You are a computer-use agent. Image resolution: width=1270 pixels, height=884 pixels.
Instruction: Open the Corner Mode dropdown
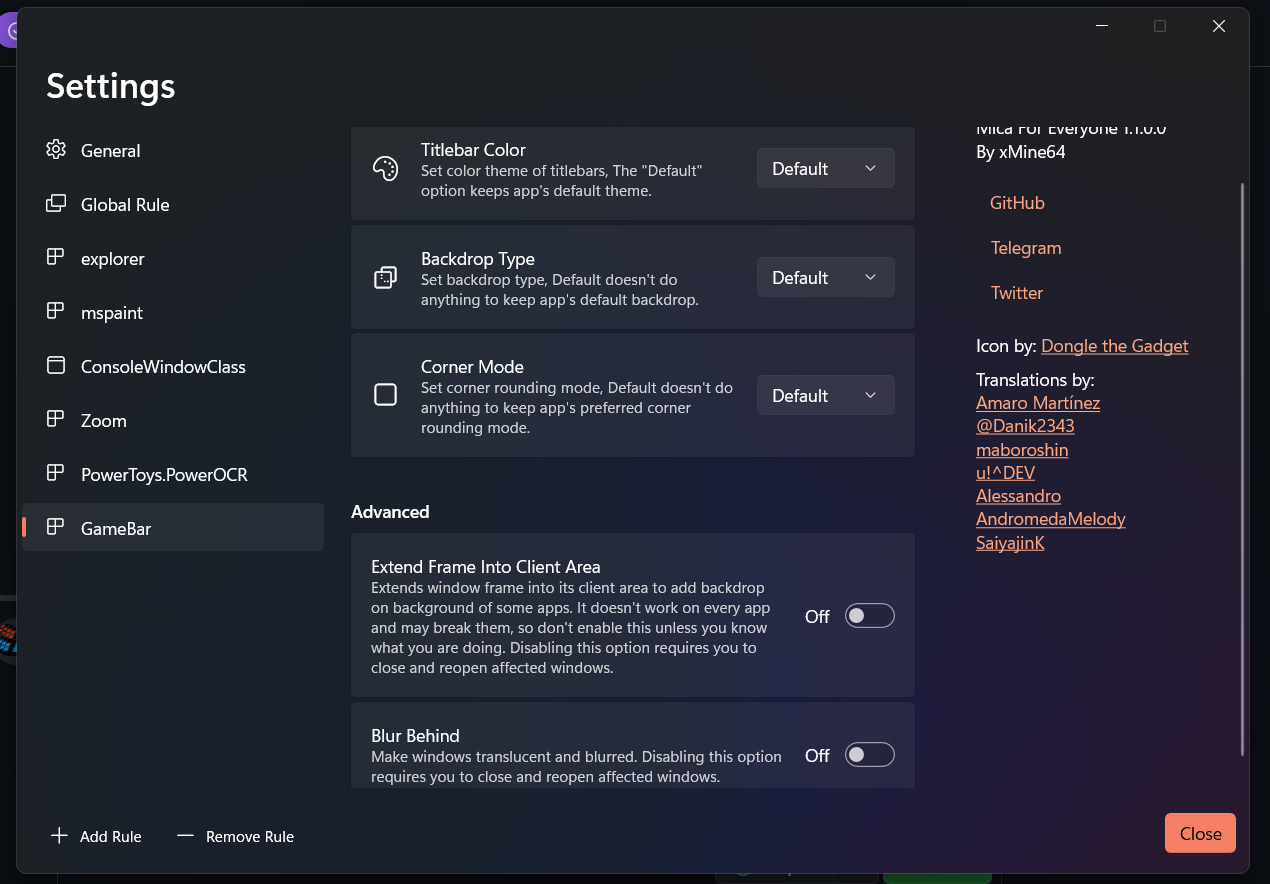pos(825,395)
